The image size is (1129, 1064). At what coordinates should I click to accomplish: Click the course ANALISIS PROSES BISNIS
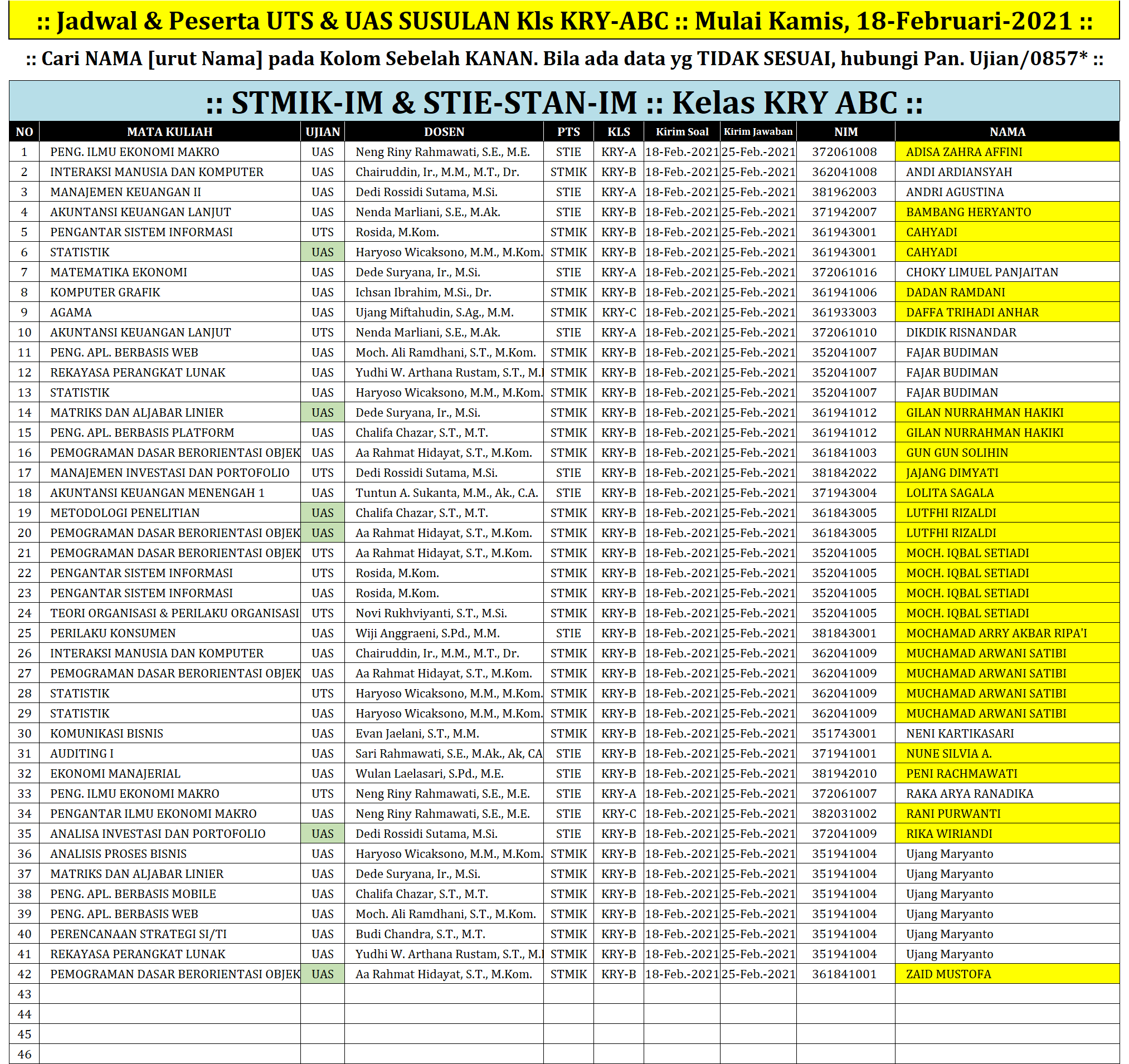coord(118,854)
